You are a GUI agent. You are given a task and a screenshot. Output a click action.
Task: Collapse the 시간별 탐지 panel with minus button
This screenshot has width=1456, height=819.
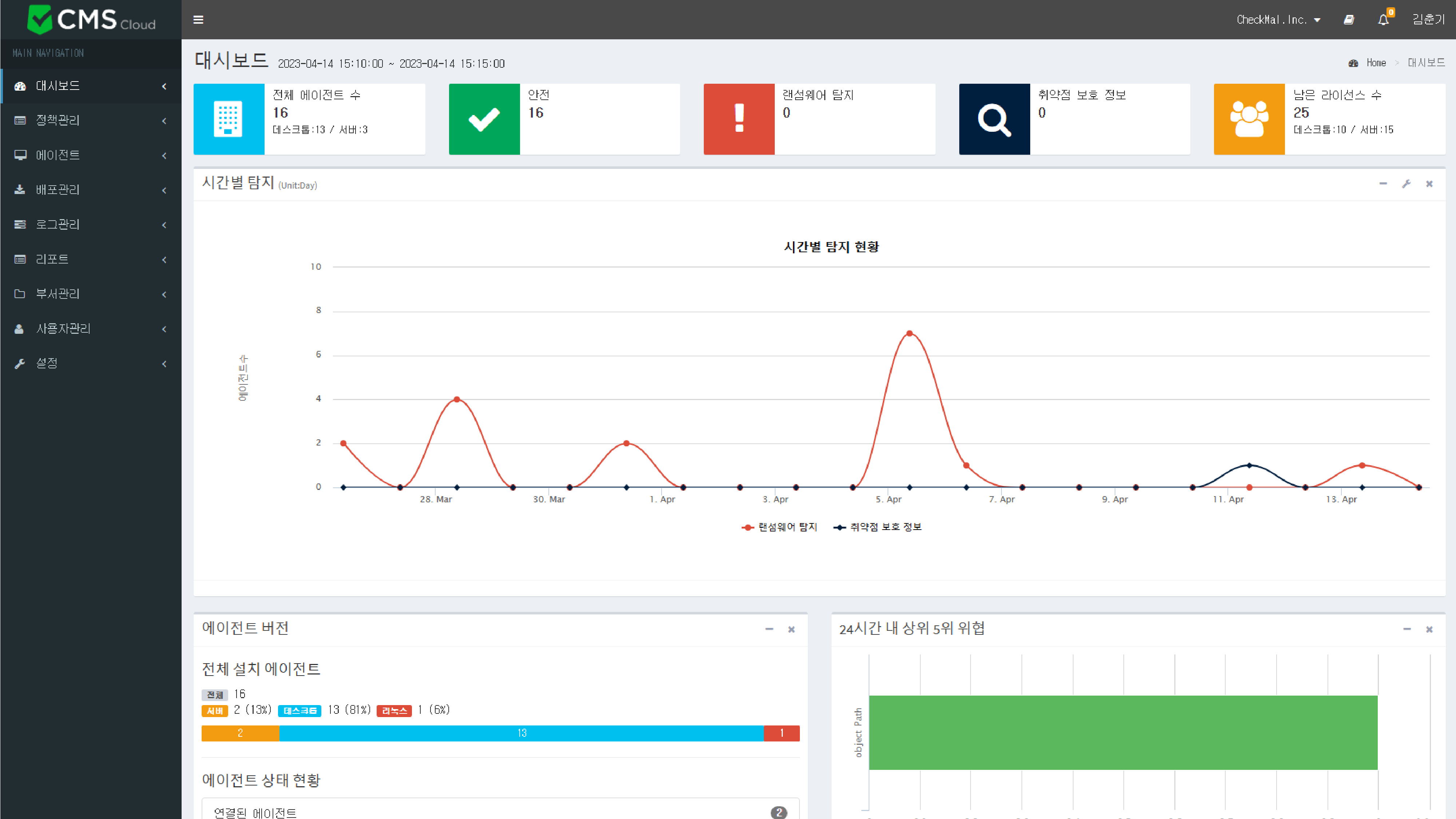click(x=1383, y=184)
